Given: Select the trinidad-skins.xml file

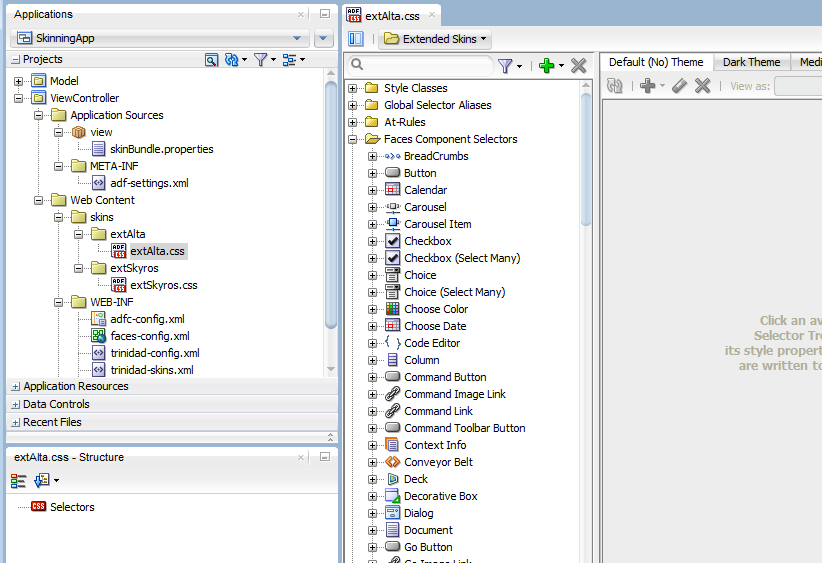Looking at the screenshot, I should point(152,370).
